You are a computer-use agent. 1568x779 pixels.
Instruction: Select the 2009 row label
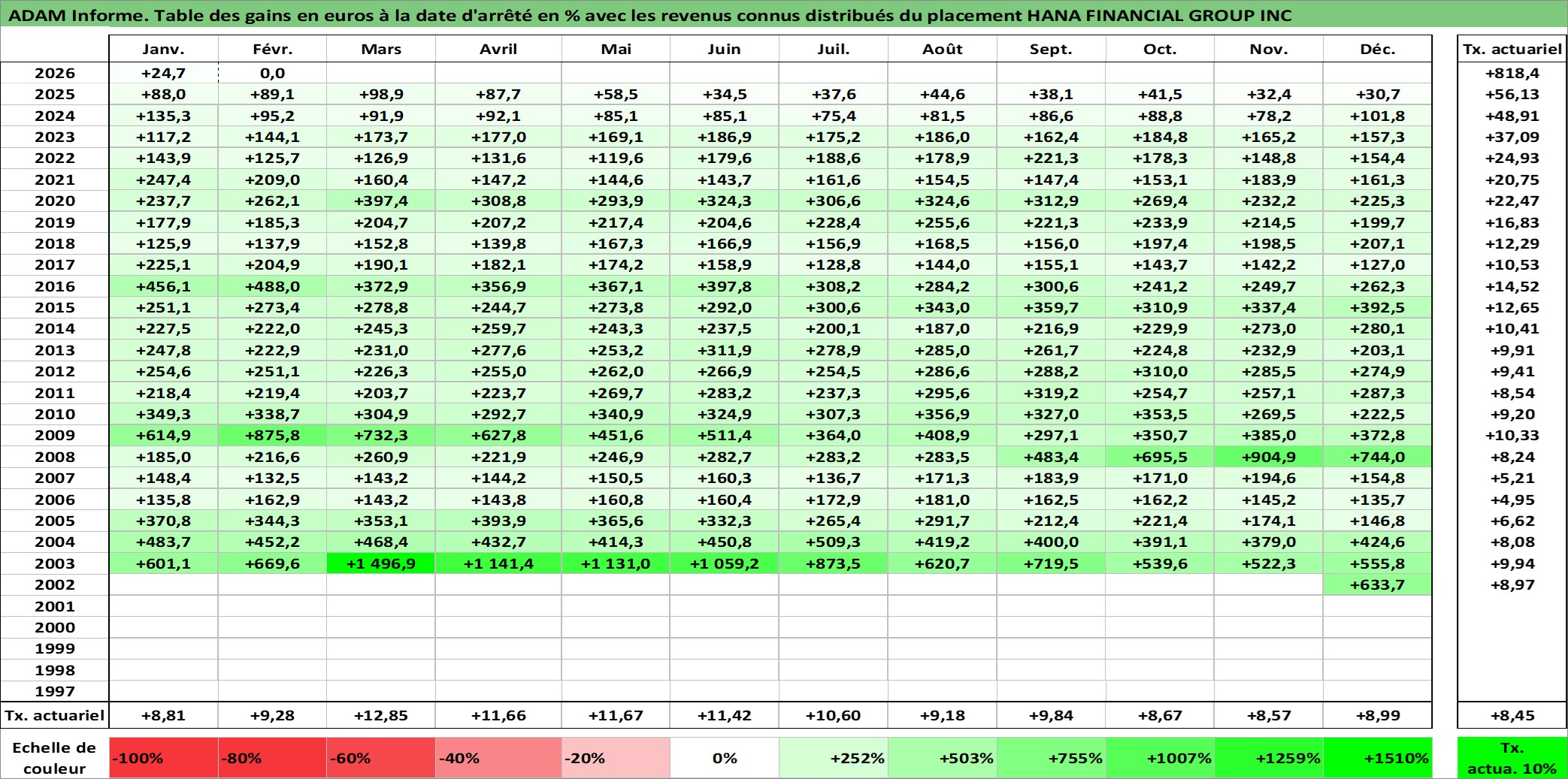pyautogui.click(x=55, y=435)
